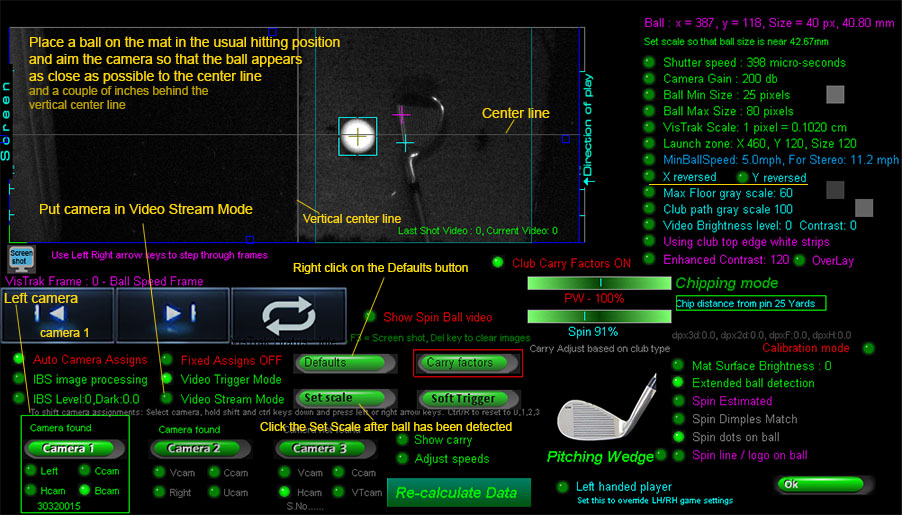Click the Defaults button
The height and width of the screenshot is (515, 902).
(346, 363)
